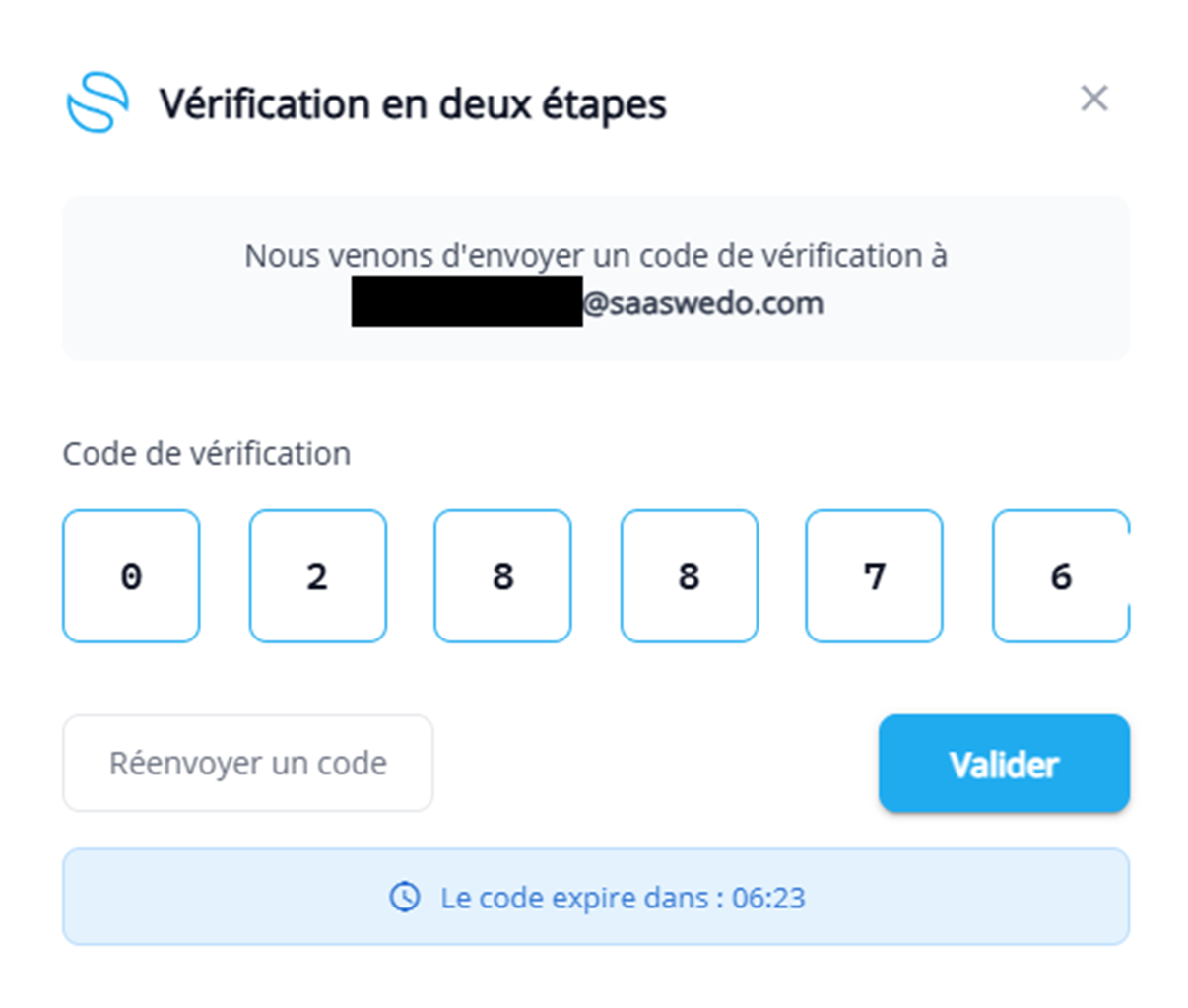This screenshot has height=1008, width=1188.
Task: Submit the code with Valider button
Action: [x=1003, y=764]
